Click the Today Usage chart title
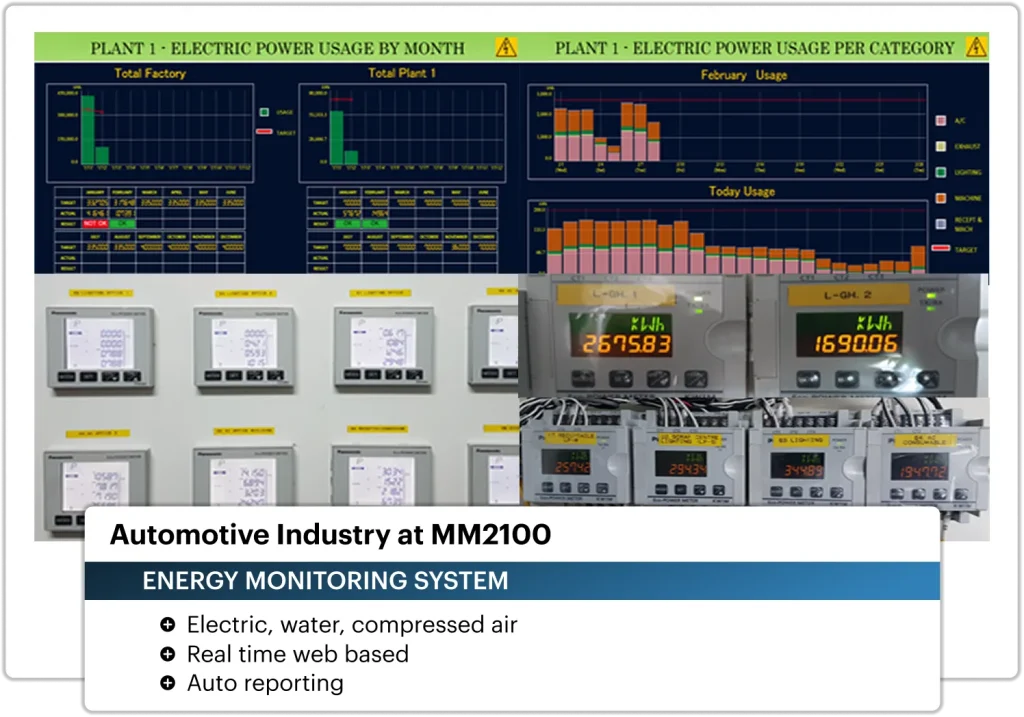The height and width of the screenshot is (717, 1024). click(x=742, y=191)
